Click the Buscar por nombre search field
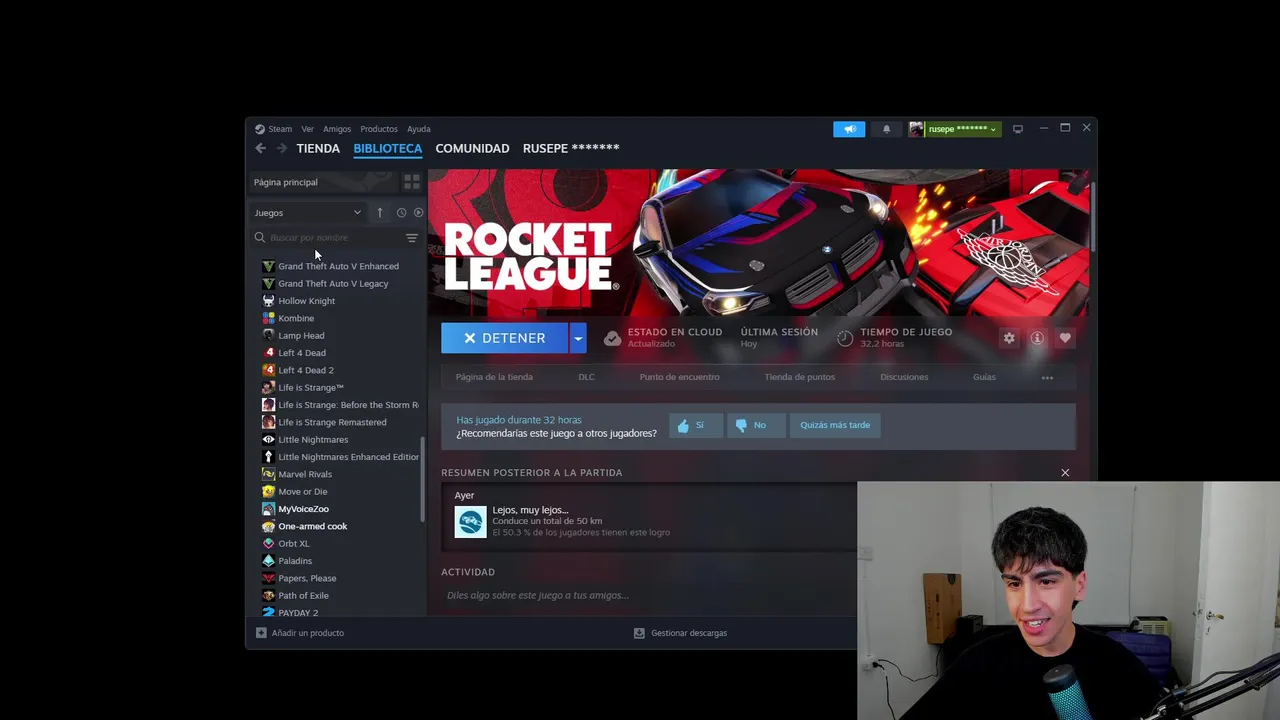The image size is (1280, 720). click(x=327, y=238)
